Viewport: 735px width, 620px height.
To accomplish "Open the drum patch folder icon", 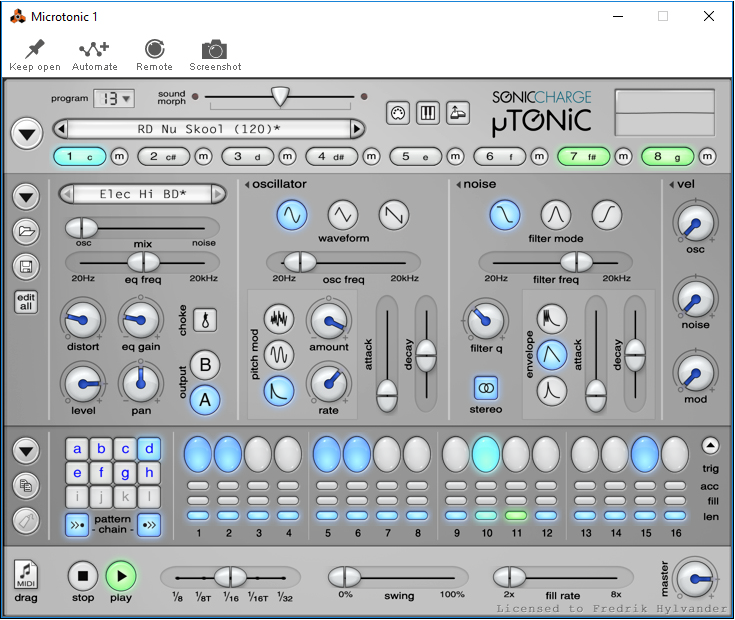I will (x=26, y=232).
